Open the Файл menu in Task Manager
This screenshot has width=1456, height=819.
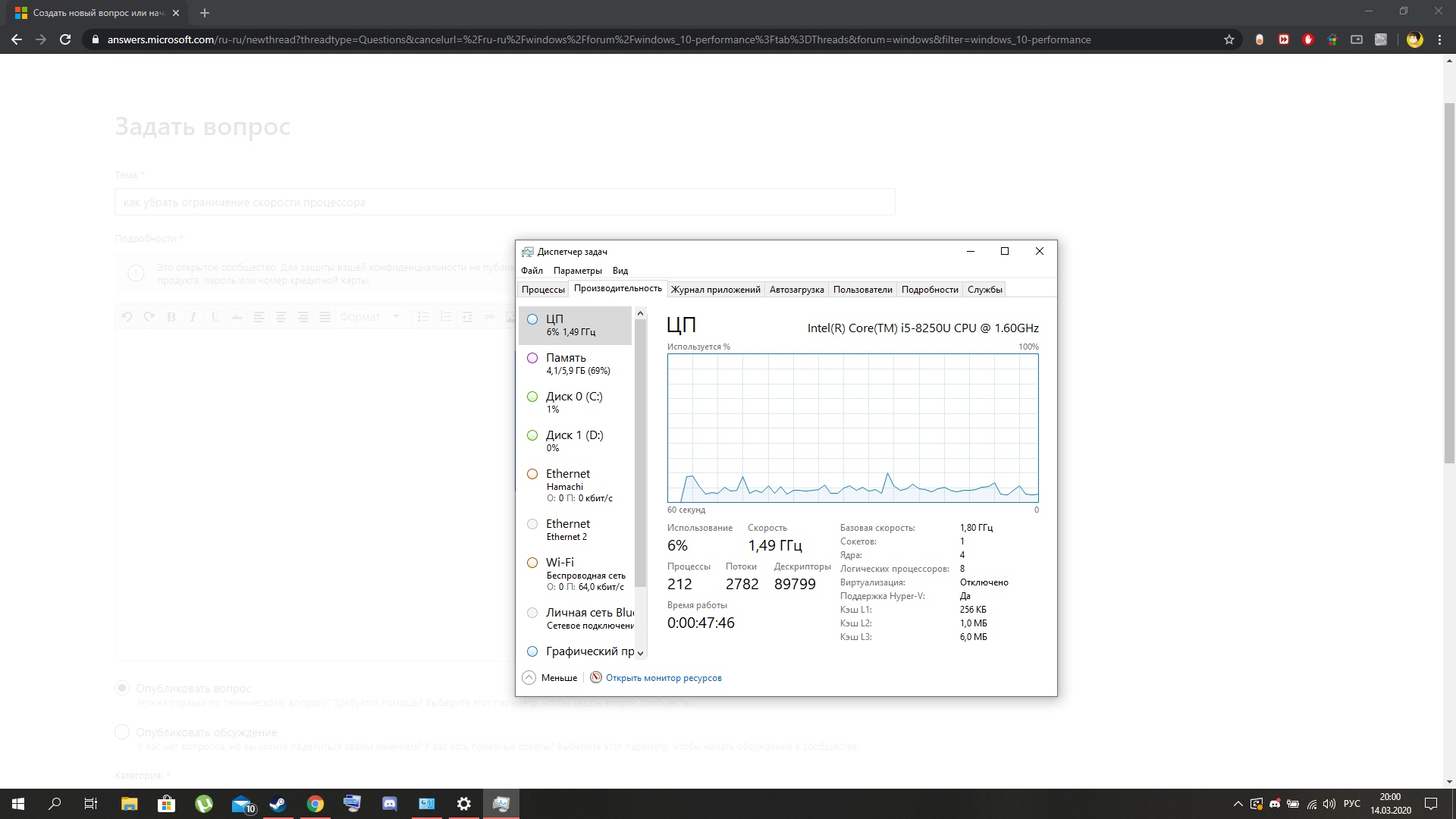pos(532,271)
